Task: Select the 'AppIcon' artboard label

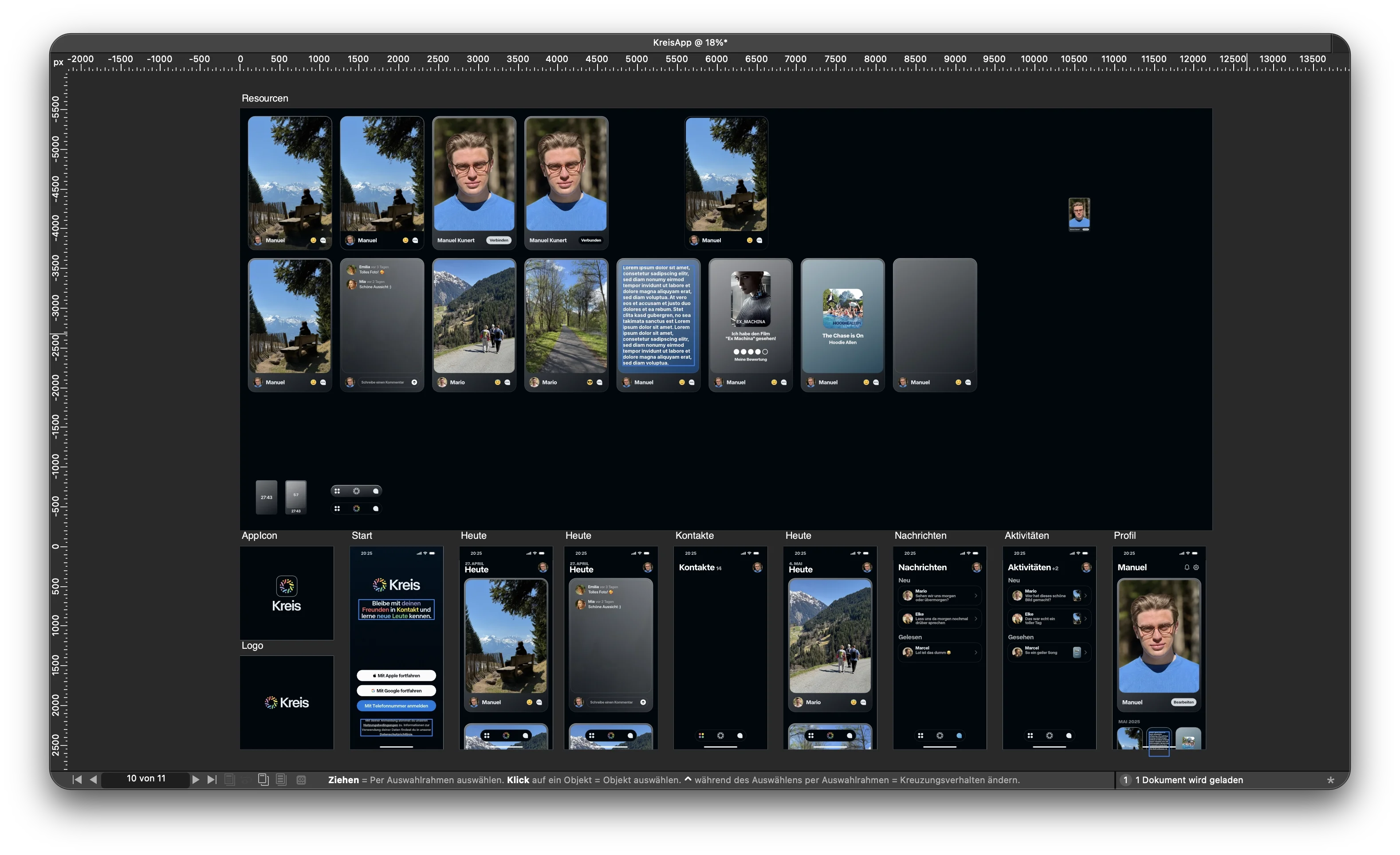Action: click(x=259, y=536)
